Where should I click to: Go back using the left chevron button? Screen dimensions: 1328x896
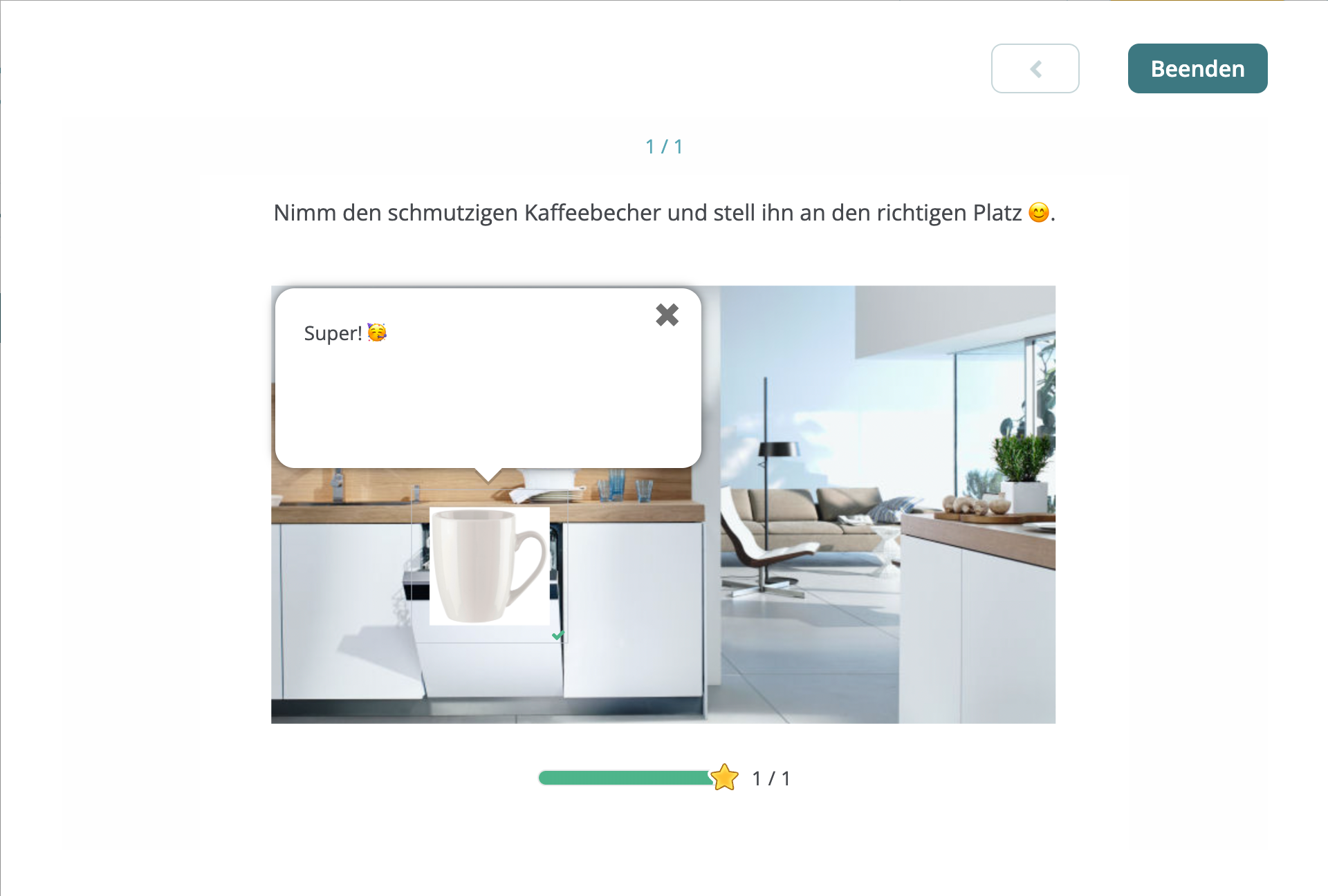[1035, 68]
